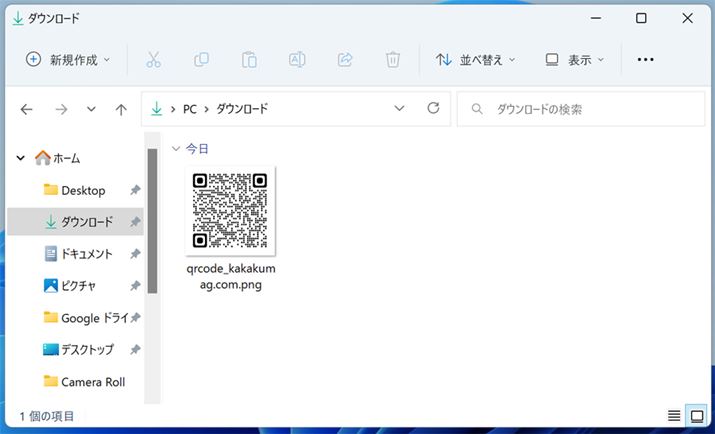Click the Share icon in toolbar
The height and width of the screenshot is (434, 715).
(345, 60)
